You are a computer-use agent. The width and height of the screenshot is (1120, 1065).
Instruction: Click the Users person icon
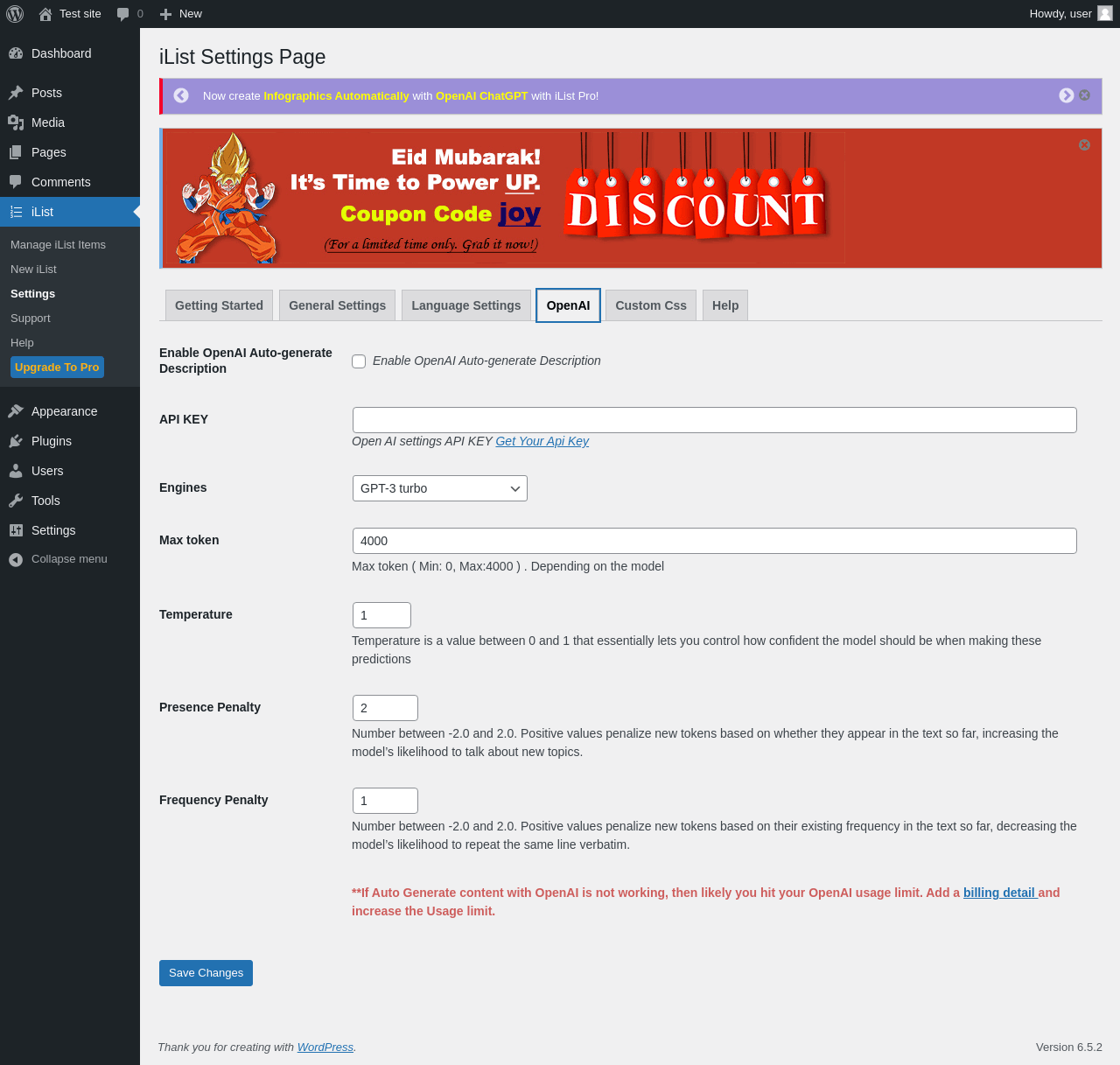16,471
